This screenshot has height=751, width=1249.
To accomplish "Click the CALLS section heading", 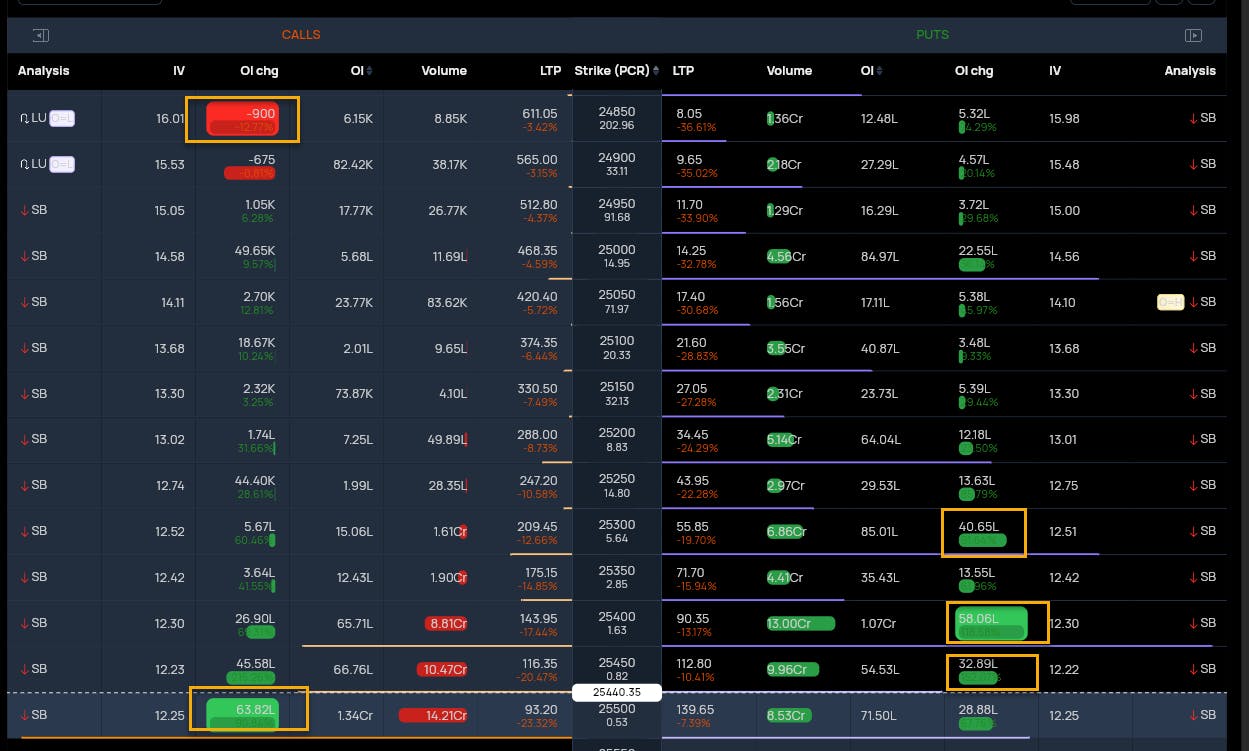I will coord(301,35).
